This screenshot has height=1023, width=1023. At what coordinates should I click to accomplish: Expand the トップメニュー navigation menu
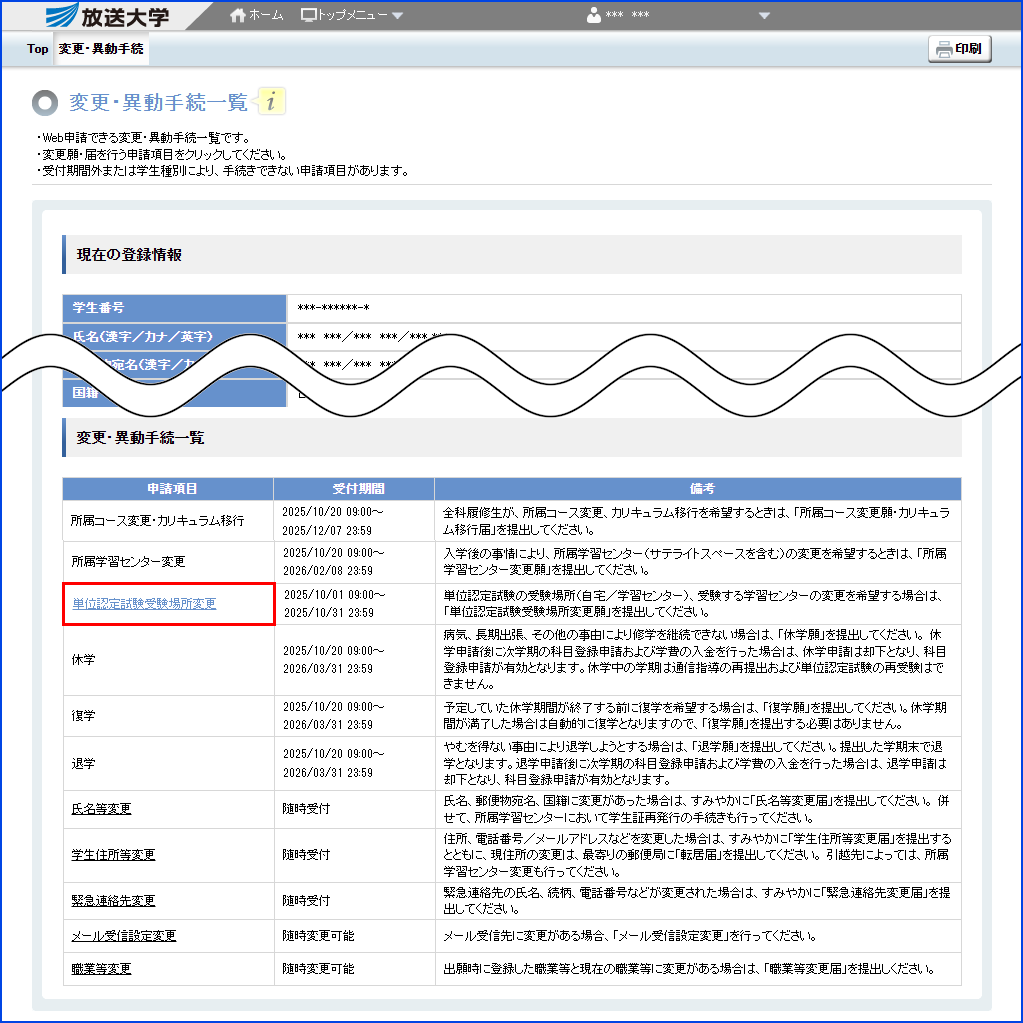coord(353,14)
